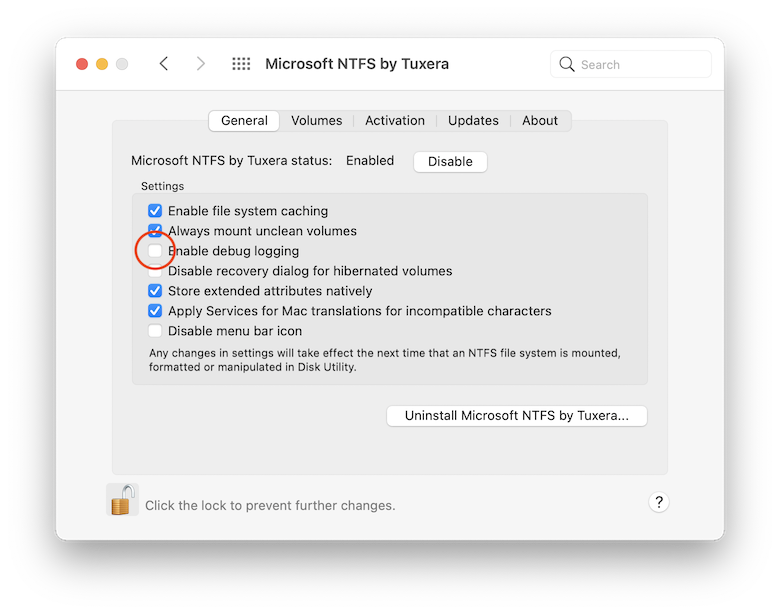The width and height of the screenshot is (780, 614).
Task: Check Disable recovery dialog for hibernated volumes
Action: (x=155, y=271)
